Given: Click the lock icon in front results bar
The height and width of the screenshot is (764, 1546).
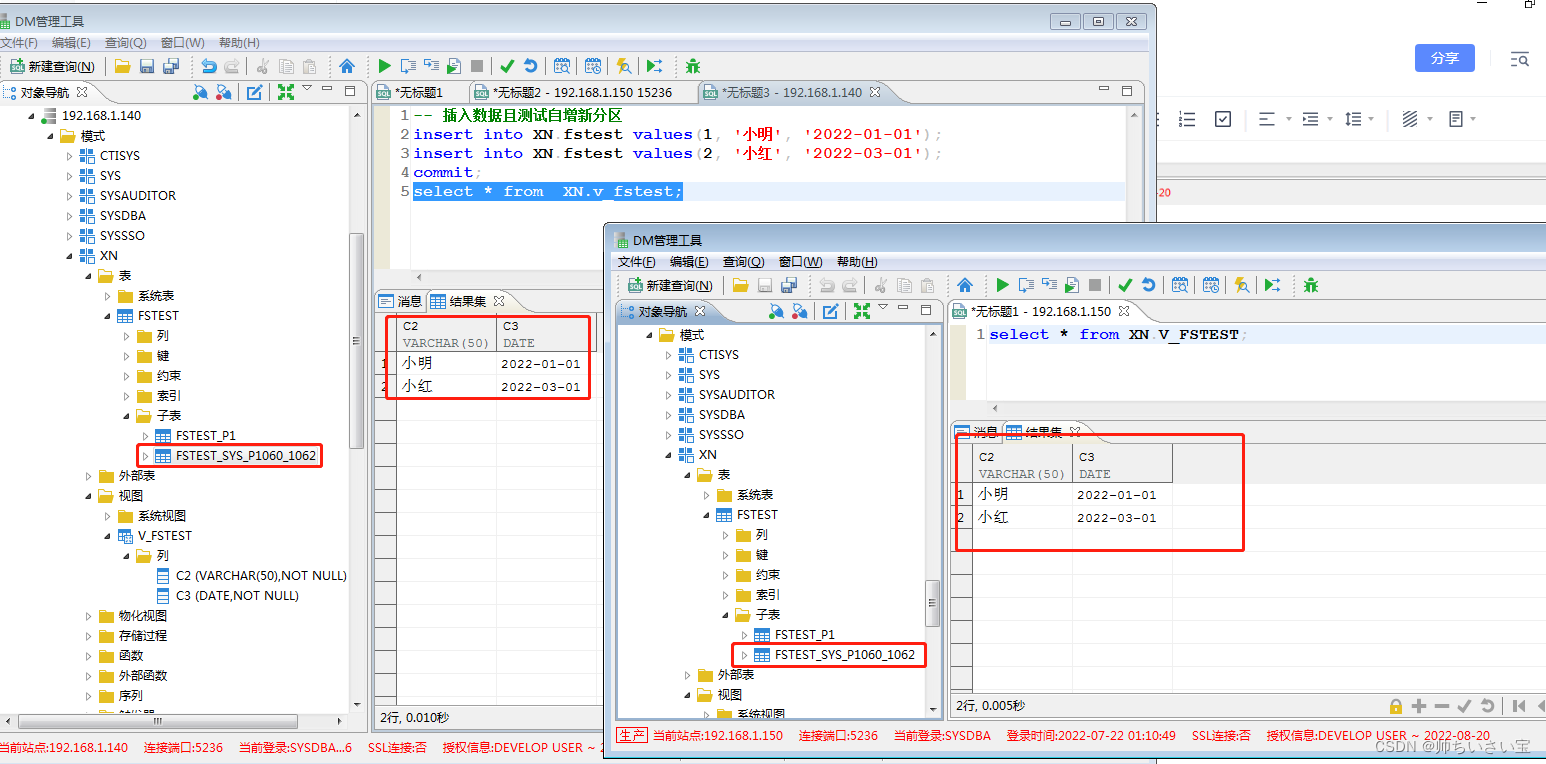Looking at the screenshot, I should click(x=1396, y=706).
